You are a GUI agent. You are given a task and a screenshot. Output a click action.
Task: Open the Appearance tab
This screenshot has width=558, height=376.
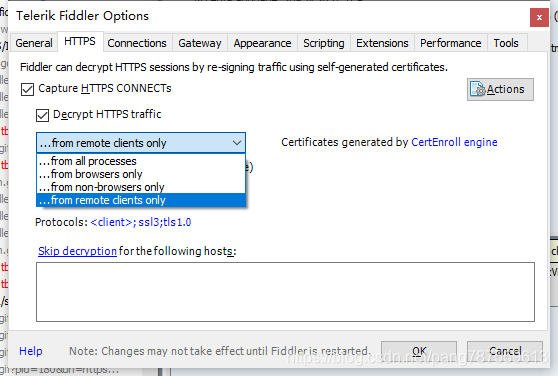click(263, 43)
